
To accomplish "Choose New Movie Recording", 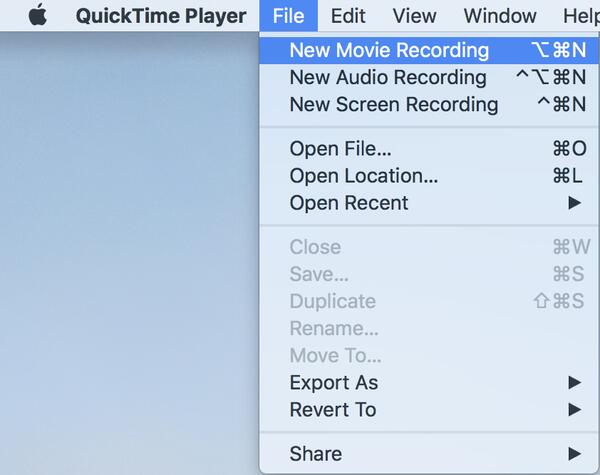I will coord(389,50).
